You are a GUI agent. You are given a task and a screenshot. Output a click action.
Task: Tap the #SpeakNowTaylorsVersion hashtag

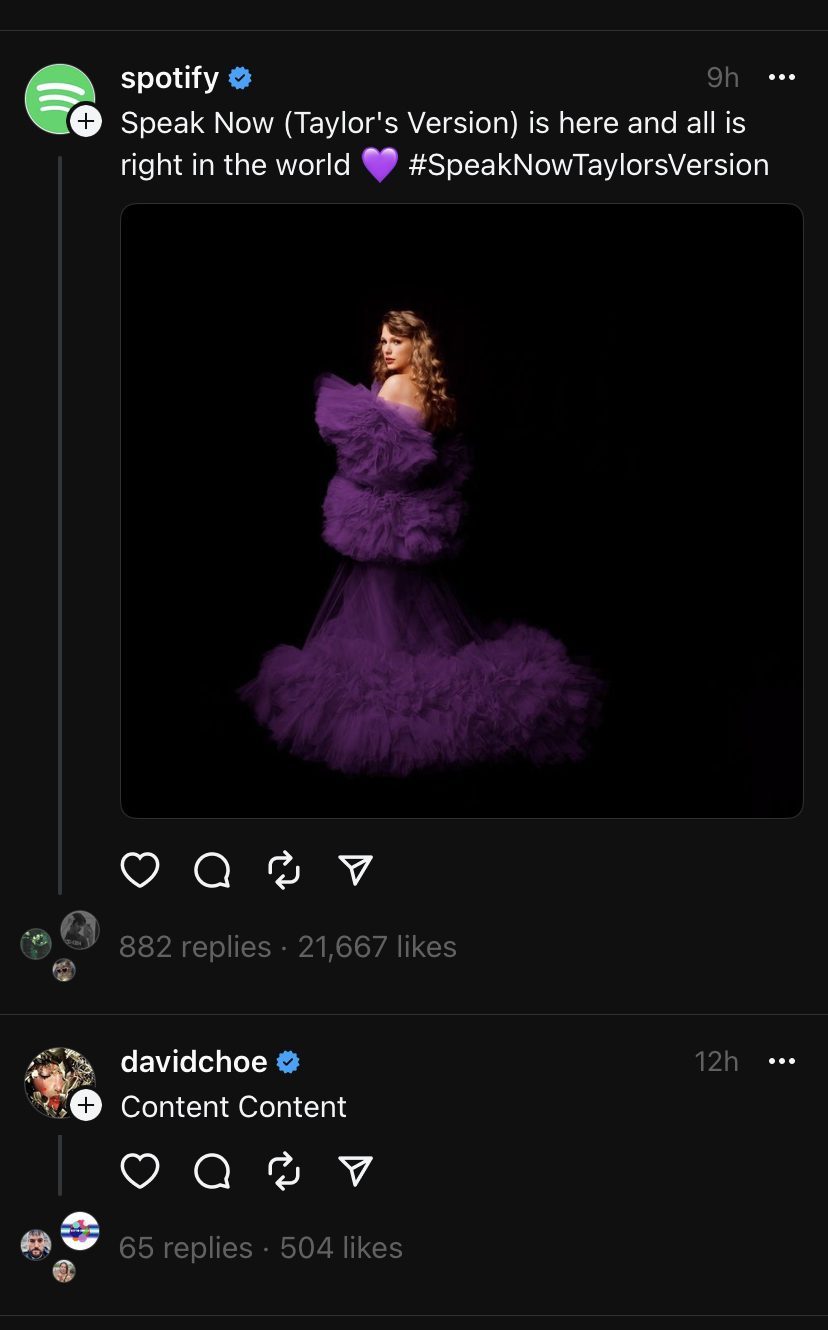point(589,165)
